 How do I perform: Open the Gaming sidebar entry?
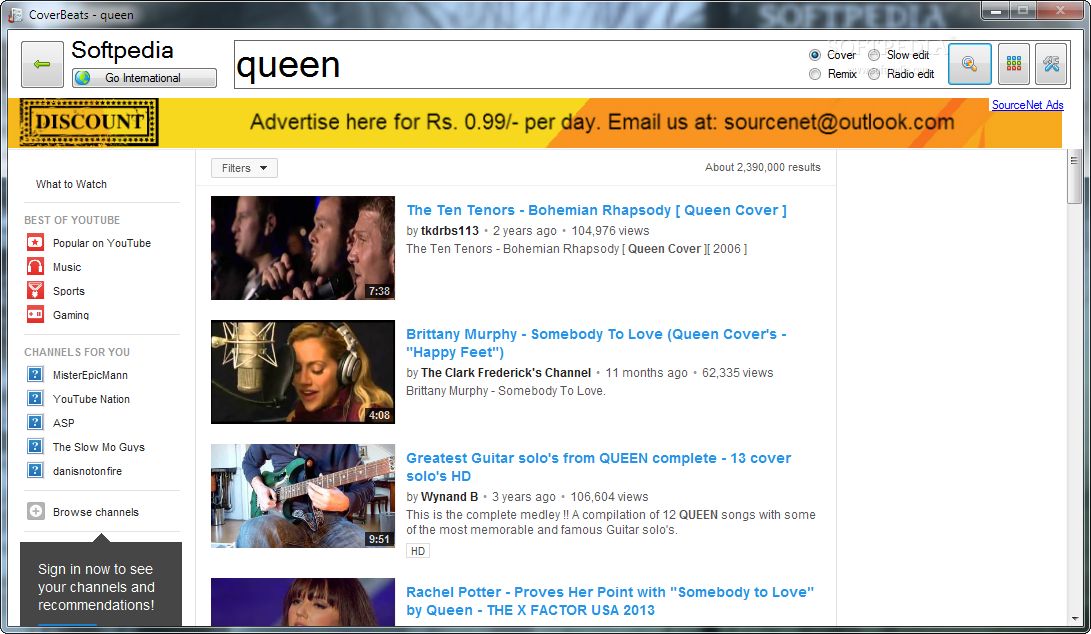71,315
